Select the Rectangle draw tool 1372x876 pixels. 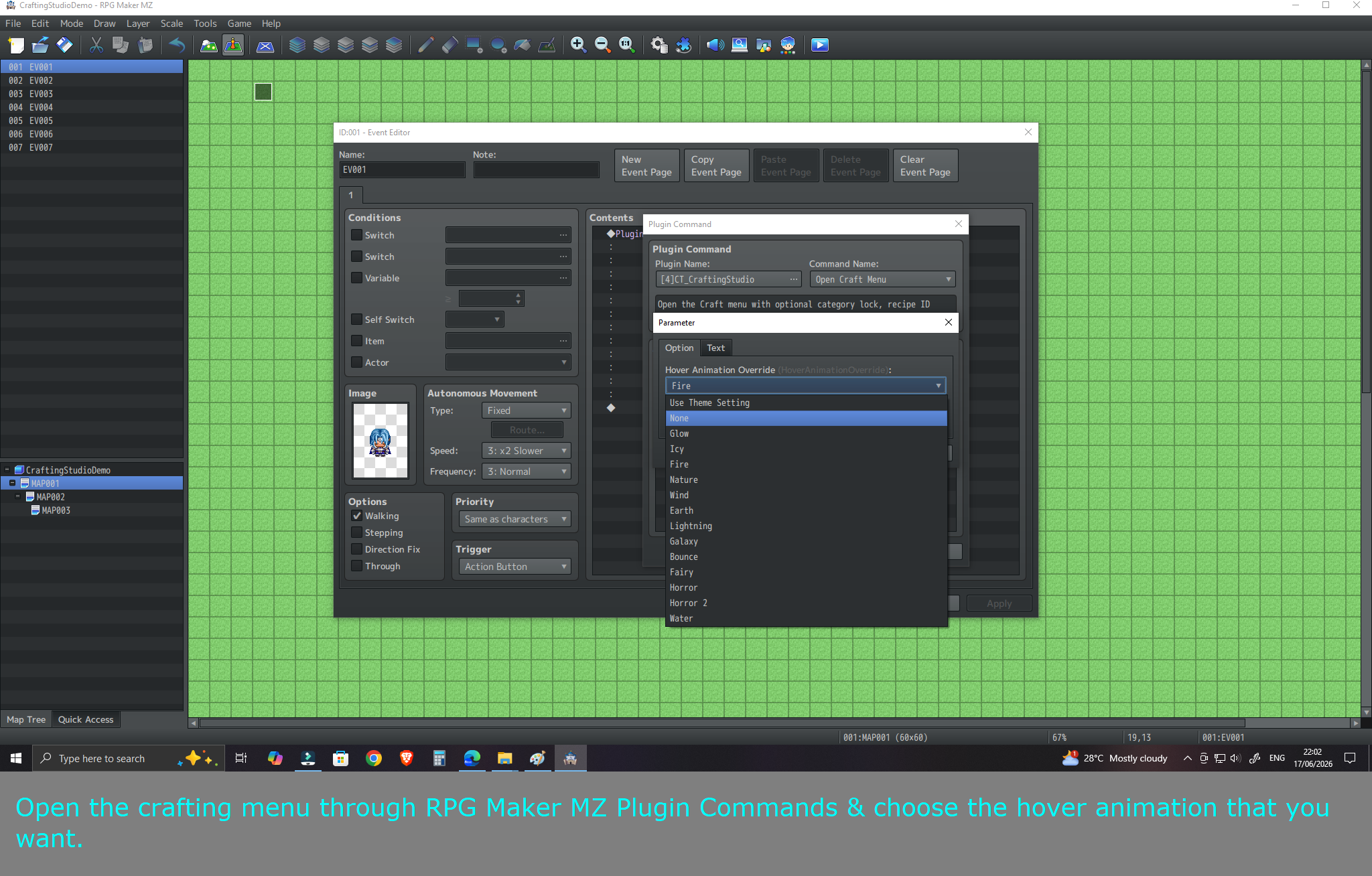coord(474,45)
